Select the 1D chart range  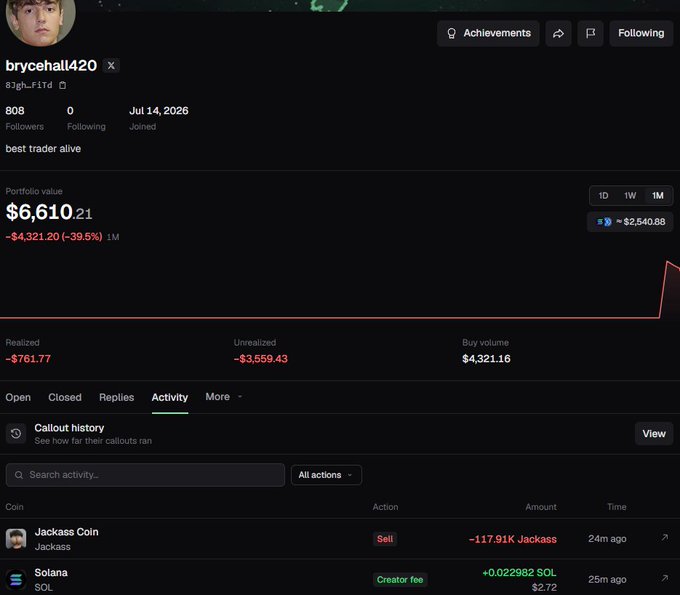pyautogui.click(x=603, y=196)
